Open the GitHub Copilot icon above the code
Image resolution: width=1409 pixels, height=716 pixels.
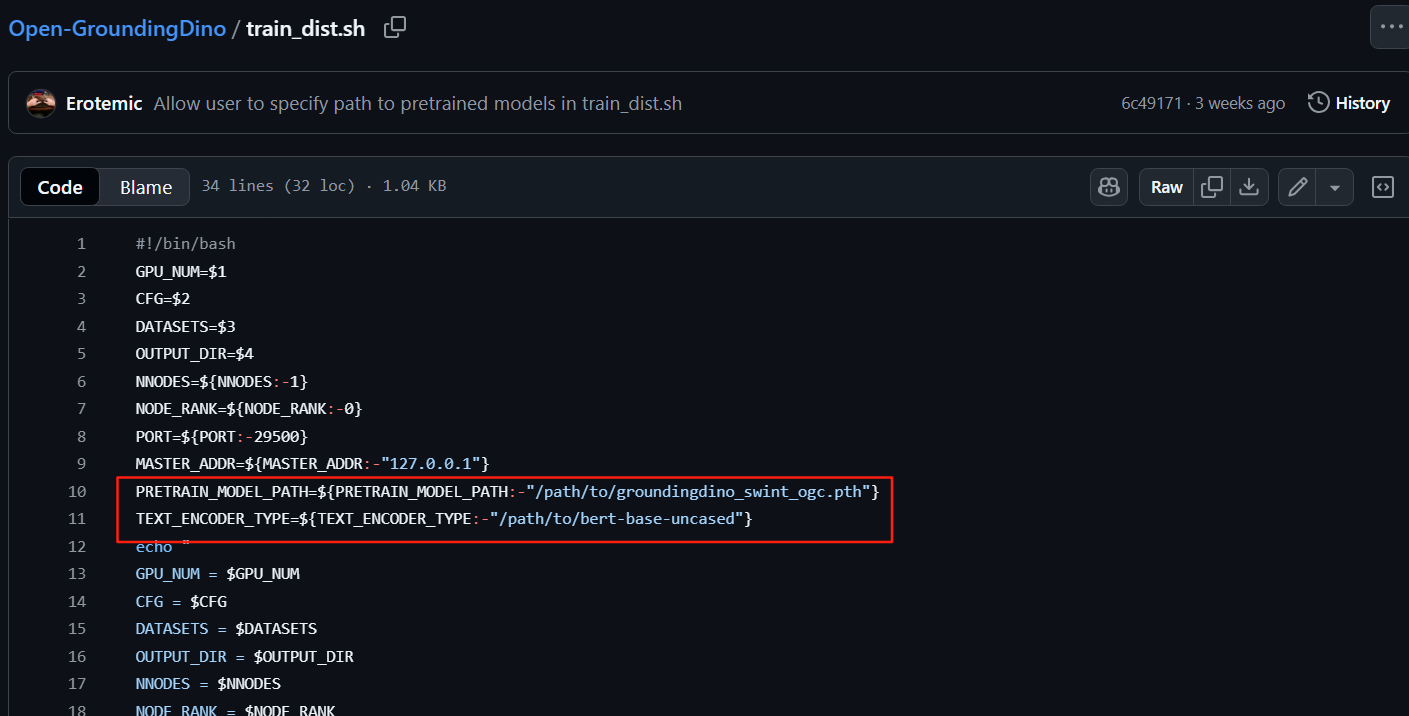1108,187
